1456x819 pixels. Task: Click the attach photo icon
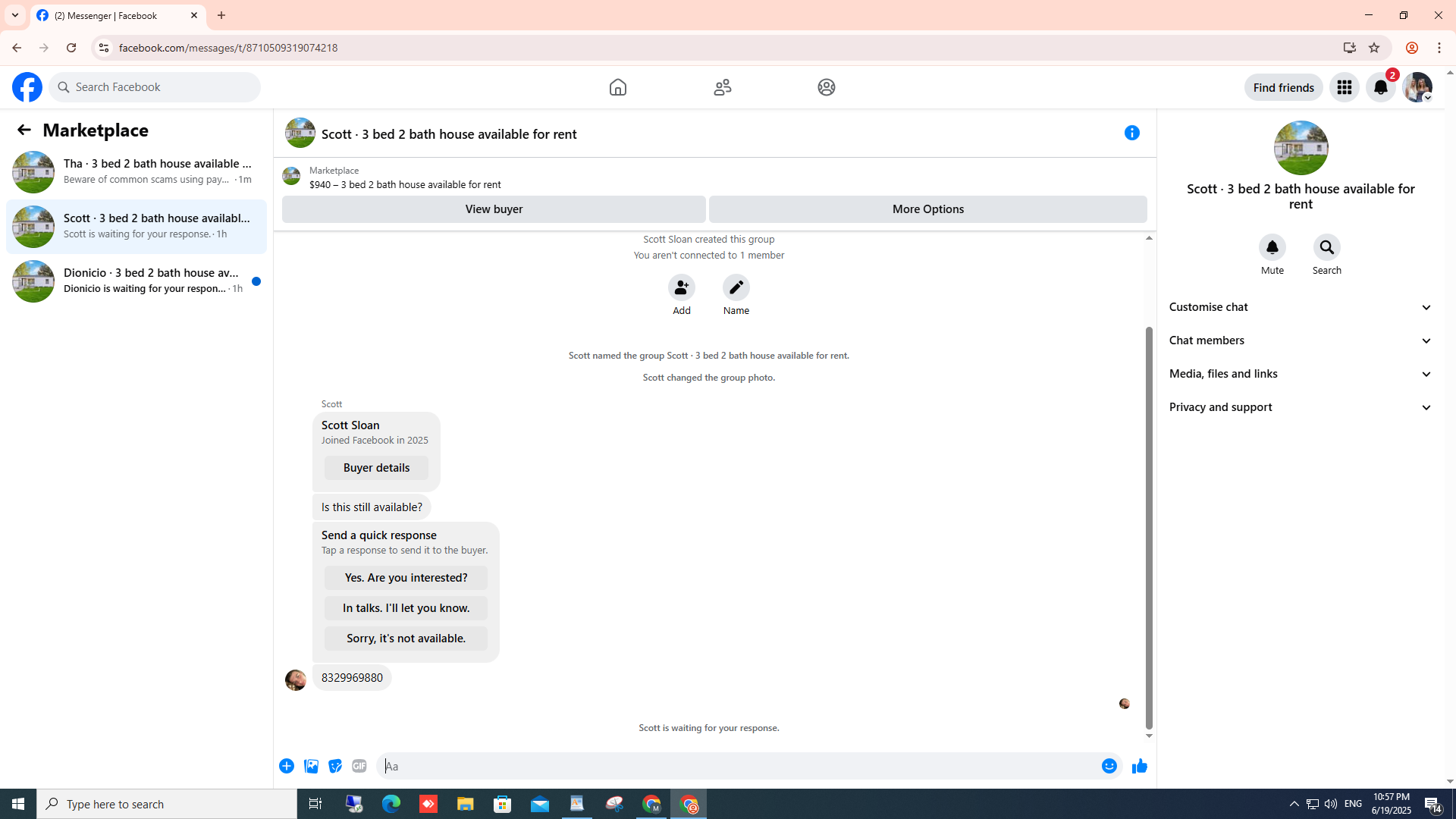pos(311,767)
